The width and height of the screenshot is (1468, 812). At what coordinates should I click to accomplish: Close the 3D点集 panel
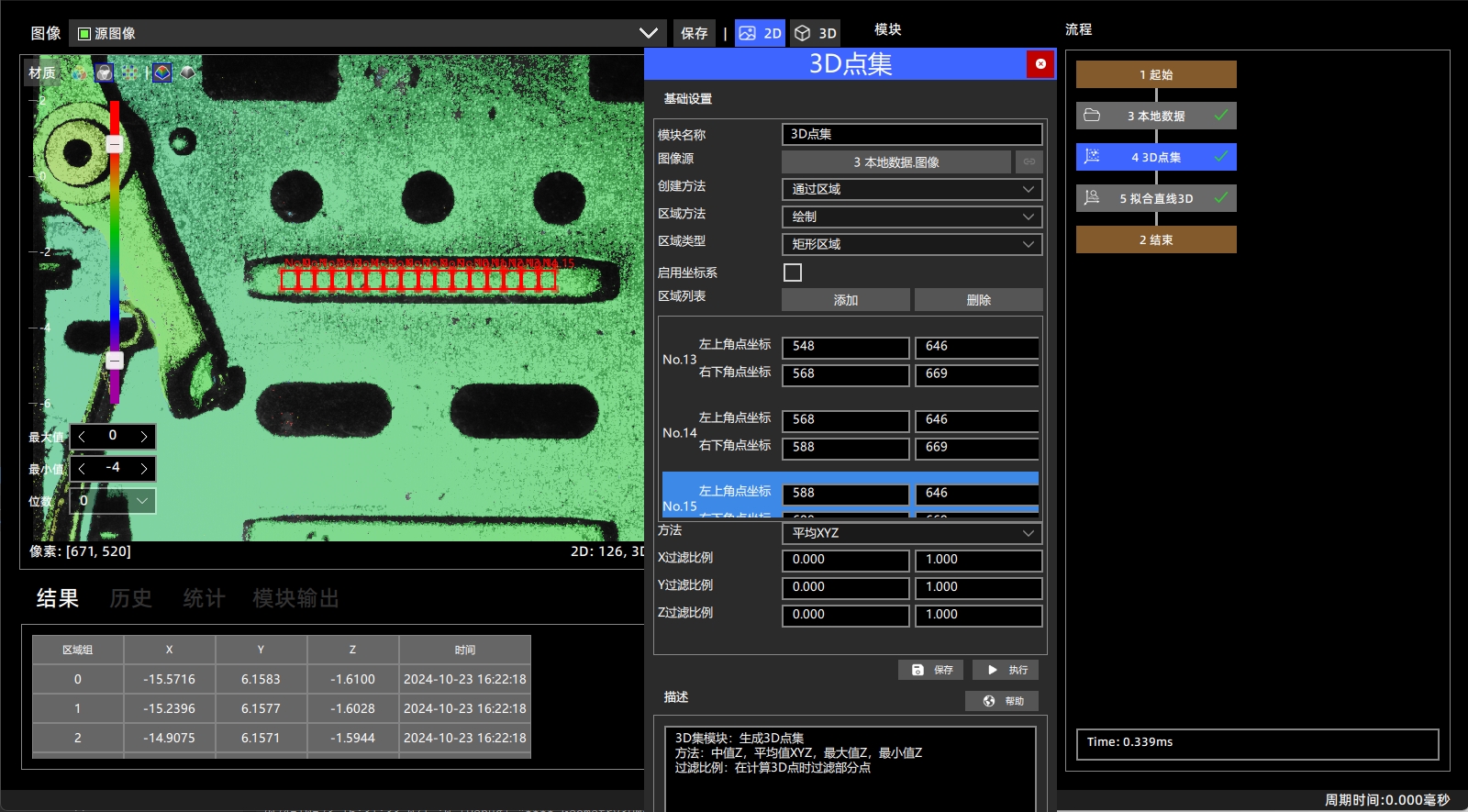(1040, 64)
